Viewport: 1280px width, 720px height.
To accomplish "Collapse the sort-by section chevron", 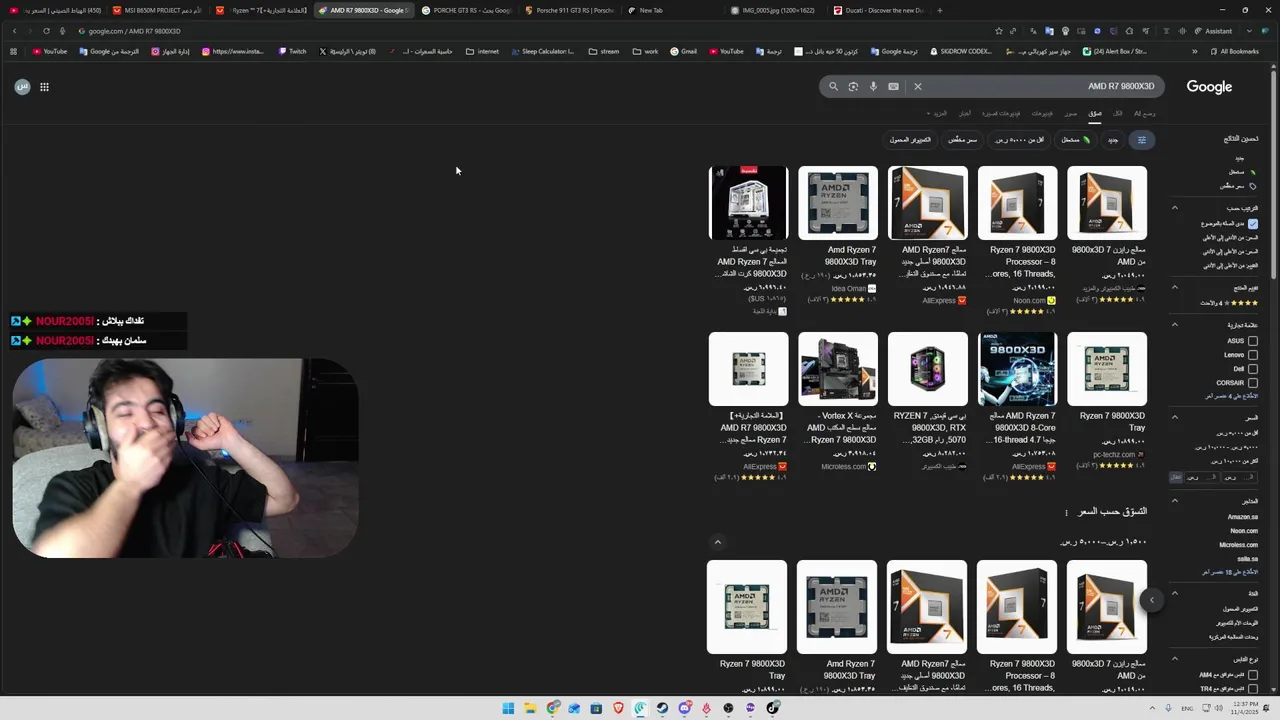I will 1175,208.
